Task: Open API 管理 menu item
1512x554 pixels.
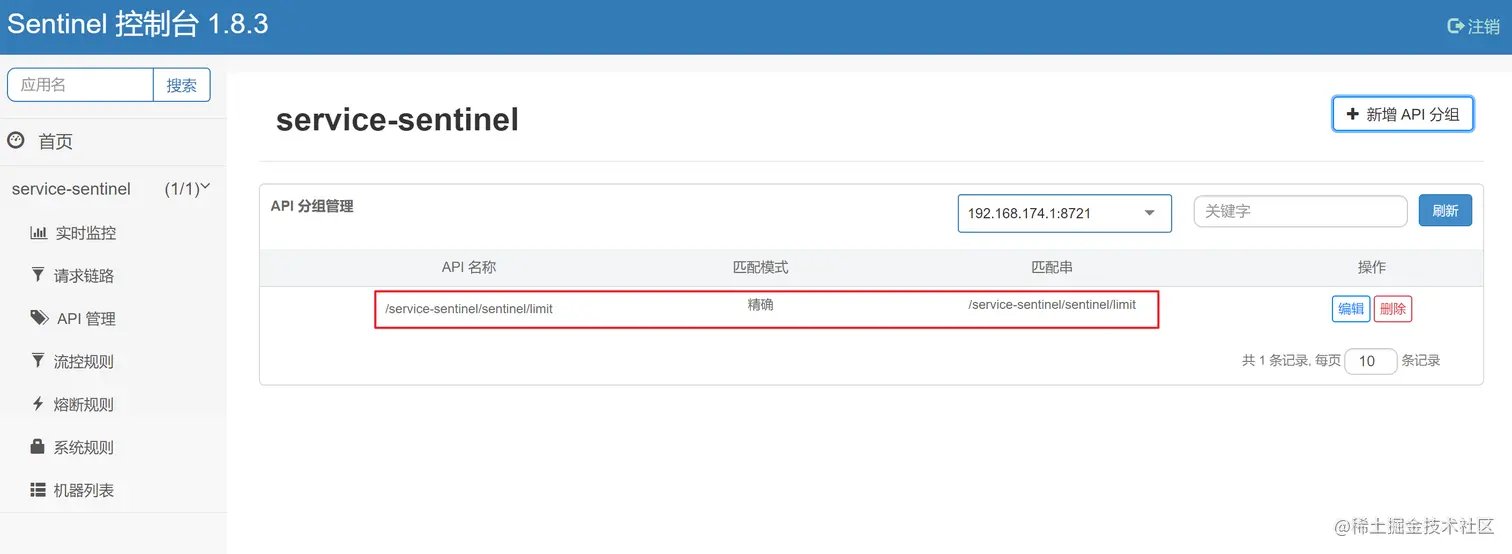Action: pyautogui.click(x=86, y=319)
